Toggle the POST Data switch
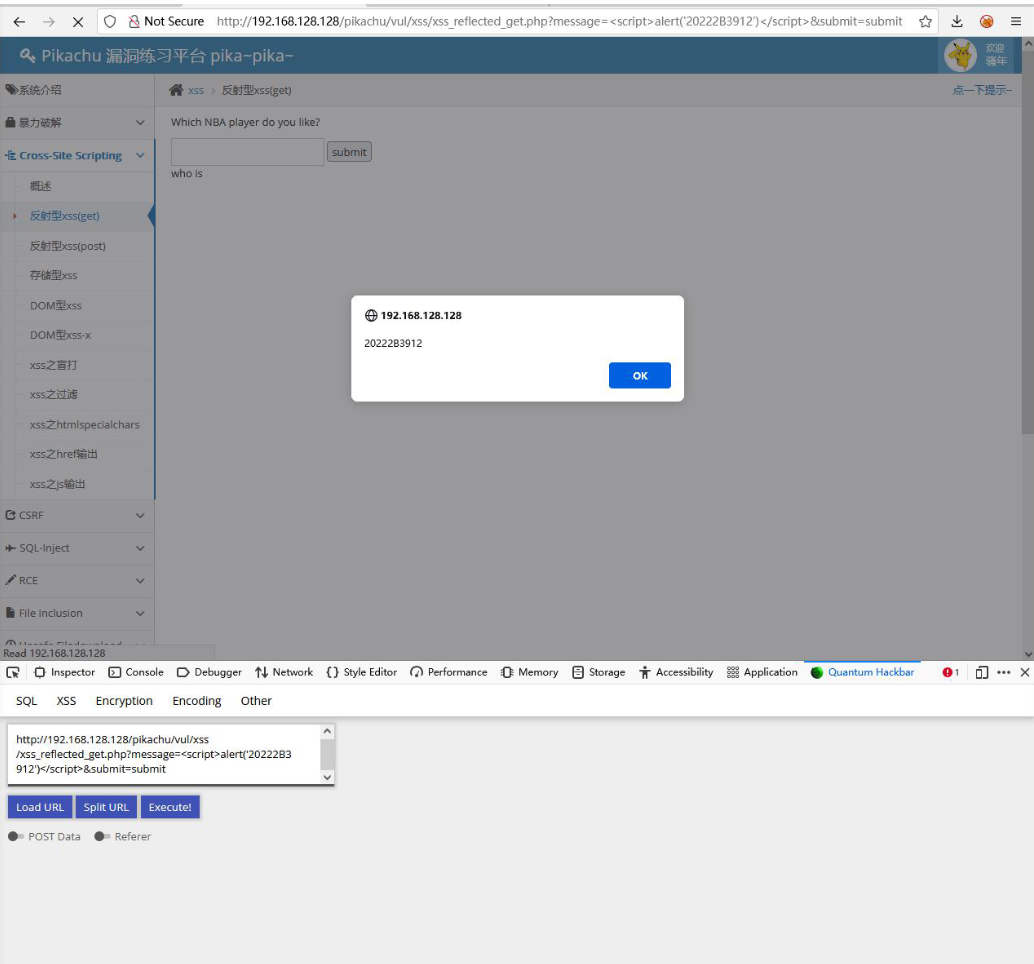 [16, 836]
